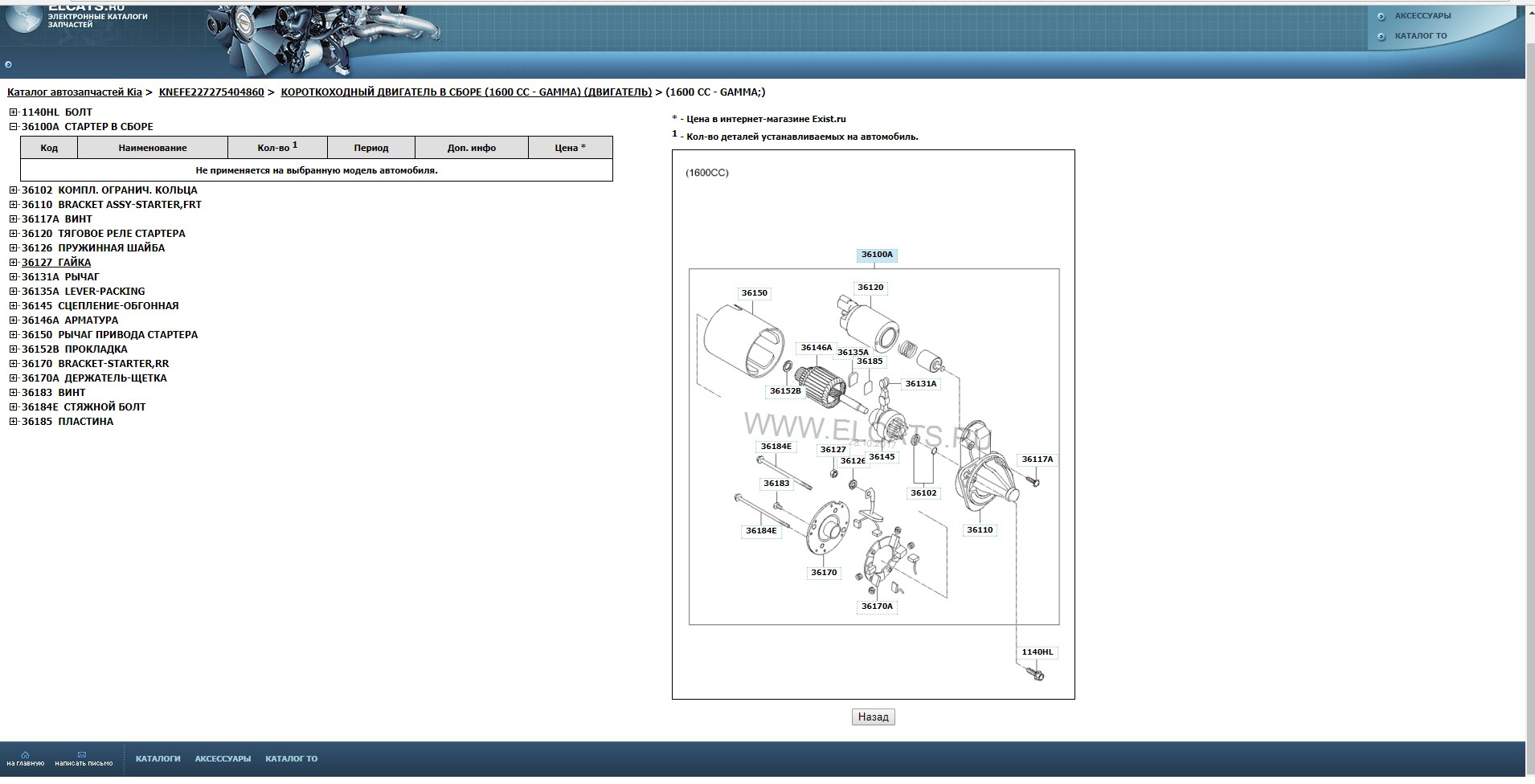Open КАТАЛОГИ in the footer bar

(158, 759)
